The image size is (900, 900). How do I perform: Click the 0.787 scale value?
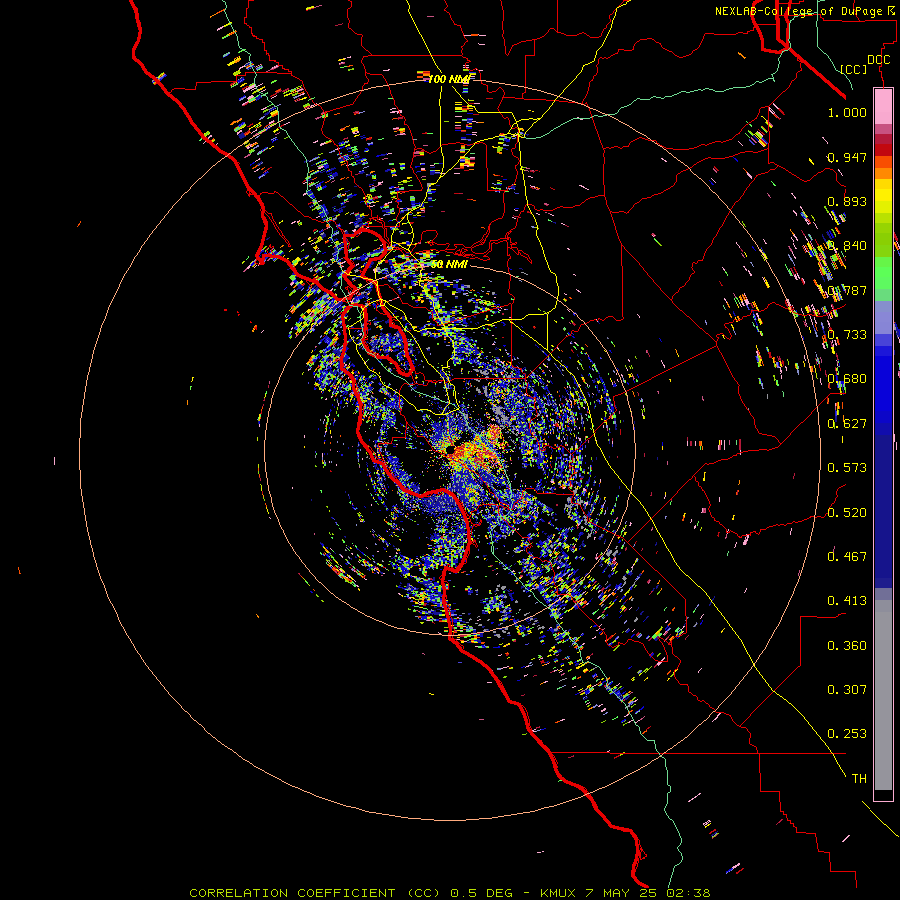847,290
